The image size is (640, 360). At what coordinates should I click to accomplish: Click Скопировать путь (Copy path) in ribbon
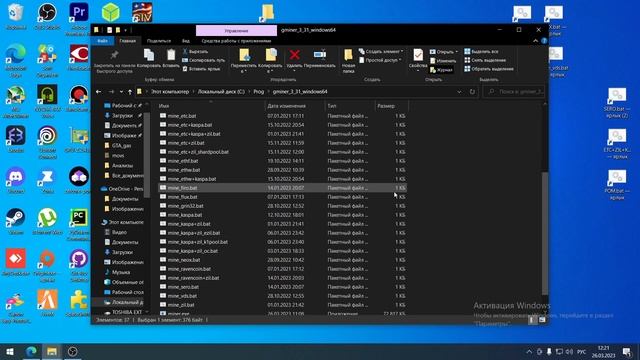click(203, 60)
